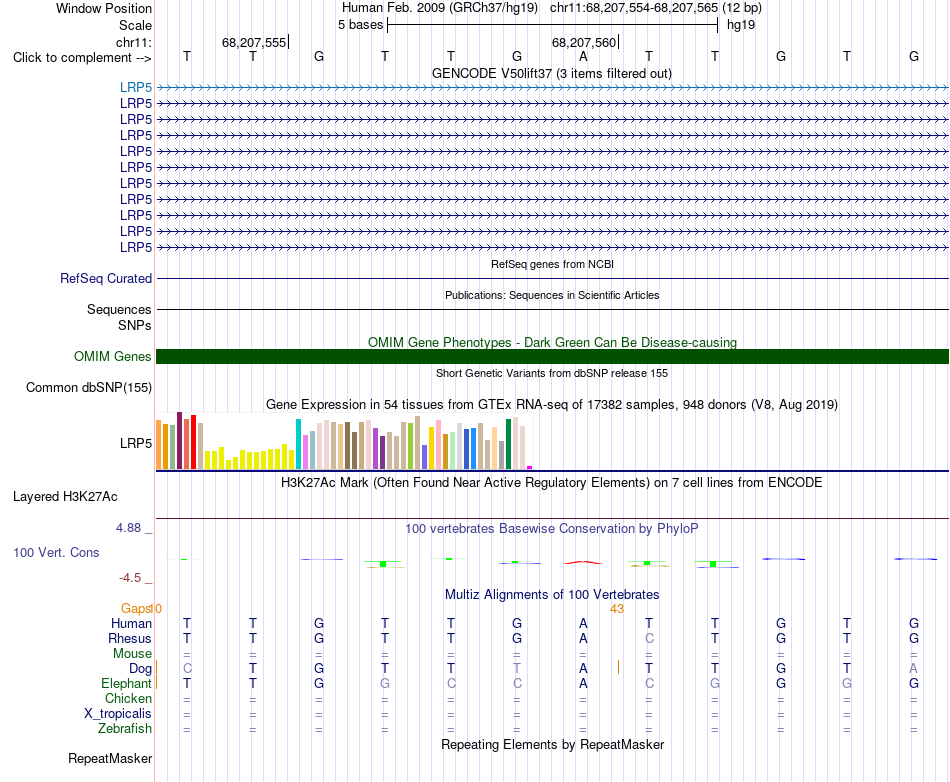Click the base A in the chr11 sequence row
The image size is (950, 782).
point(583,56)
